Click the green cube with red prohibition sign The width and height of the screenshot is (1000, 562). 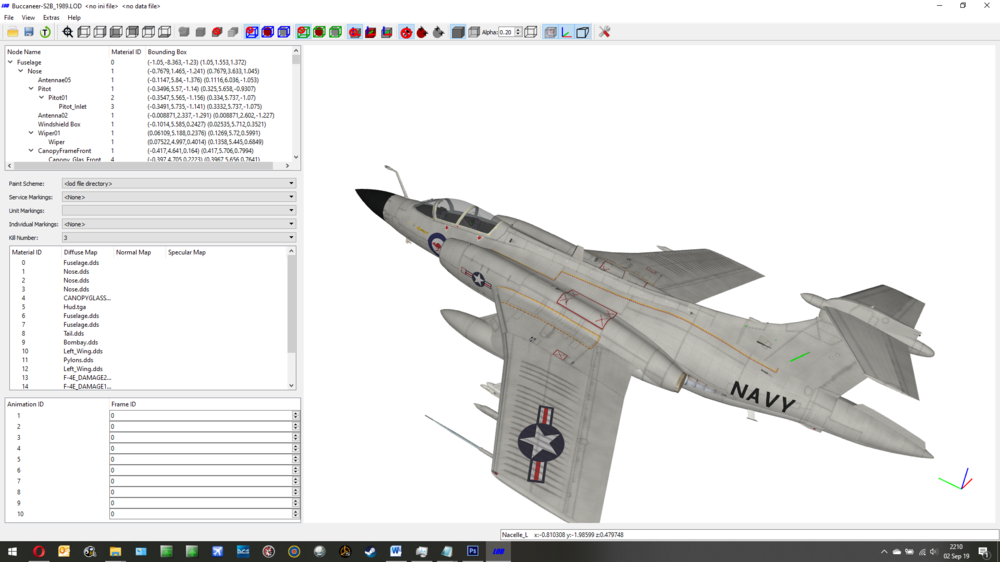pyautogui.click(x=304, y=32)
